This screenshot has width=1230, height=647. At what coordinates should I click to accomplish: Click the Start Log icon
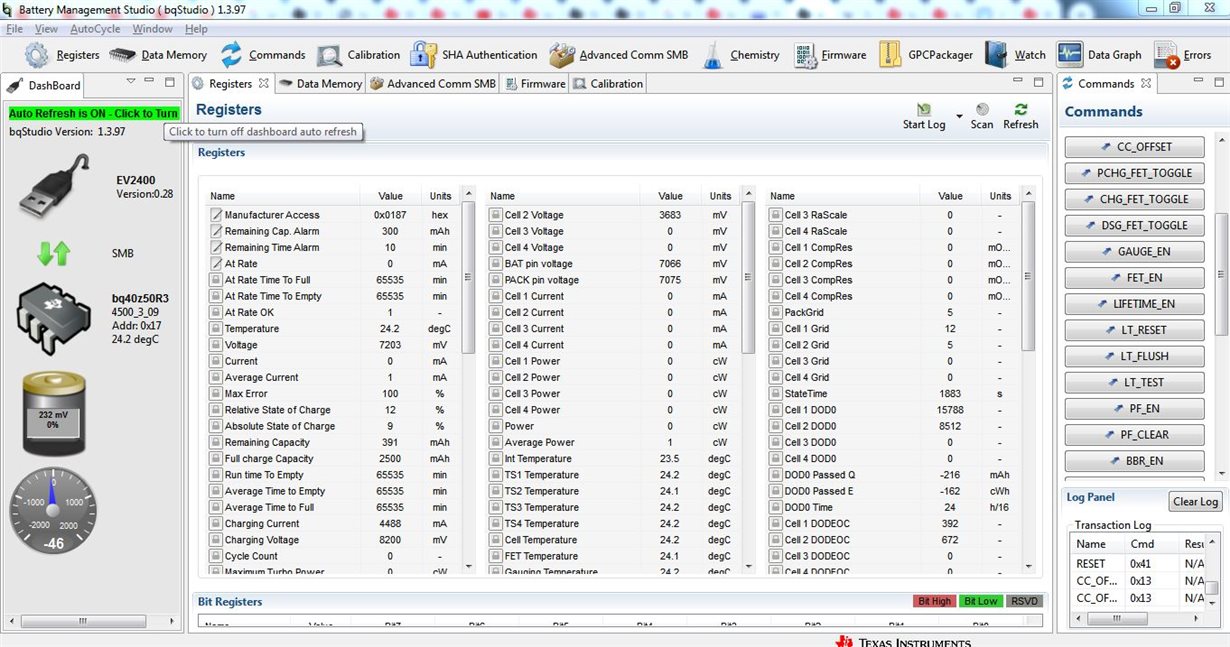click(924, 109)
